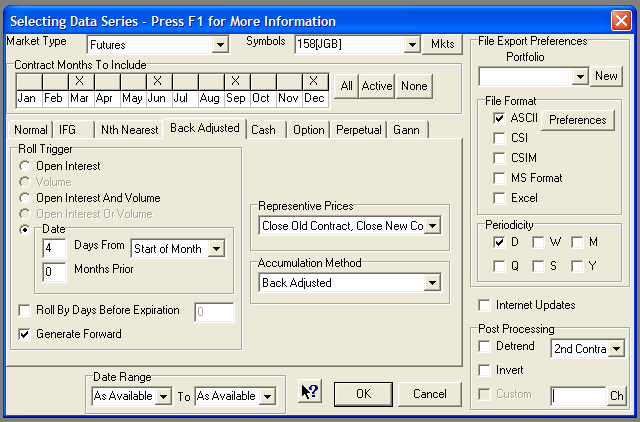Viewport: 640px width, 422px height.
Task: Uncheck the Dec contract month box
Action: 315,82
